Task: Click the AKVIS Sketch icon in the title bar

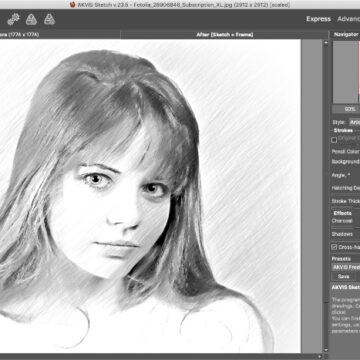Action: (x=73, y=4)
